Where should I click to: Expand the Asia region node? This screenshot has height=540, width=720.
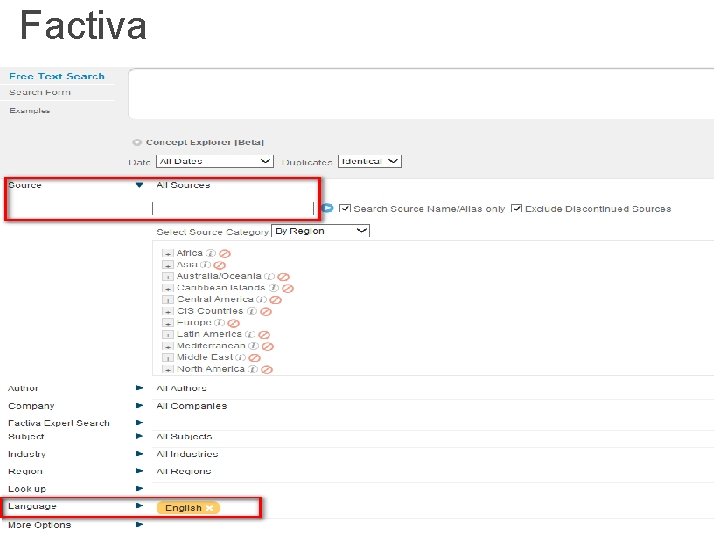click(x=168, y=265)
